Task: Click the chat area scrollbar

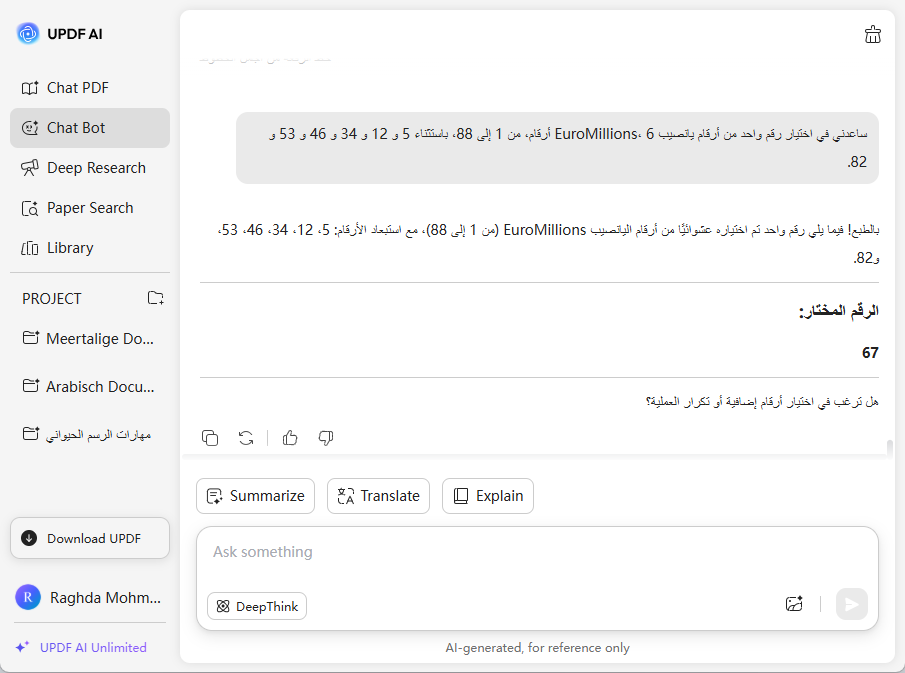Action: (890, 448)
